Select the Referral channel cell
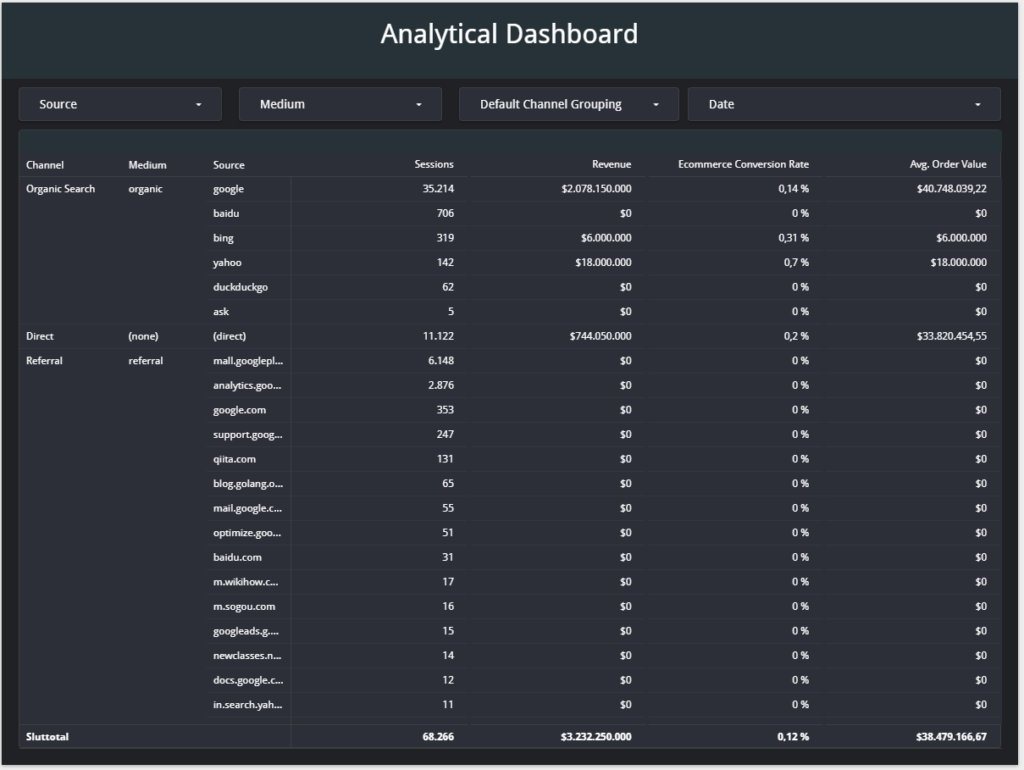This screenshot has height=770, width=1024. click(x=44, y=361)
